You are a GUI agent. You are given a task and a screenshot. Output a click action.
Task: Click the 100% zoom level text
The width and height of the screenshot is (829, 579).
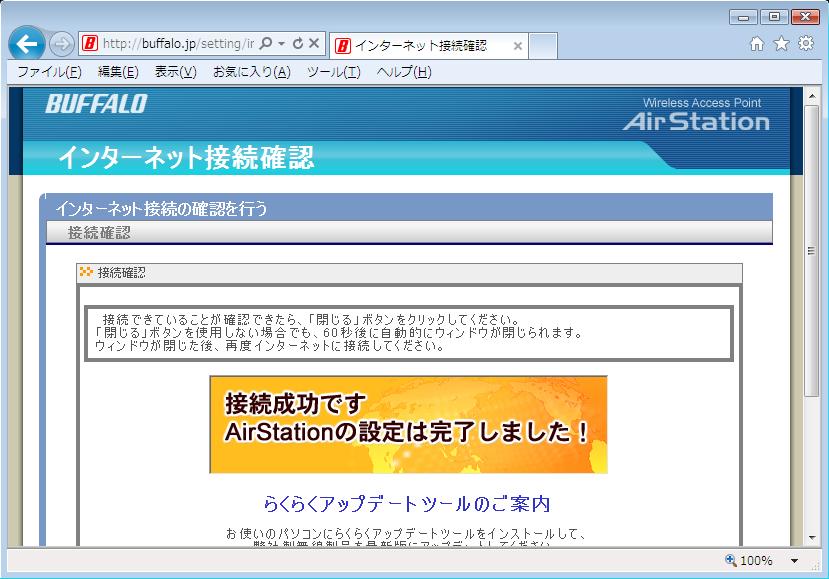tap(756, 560)
